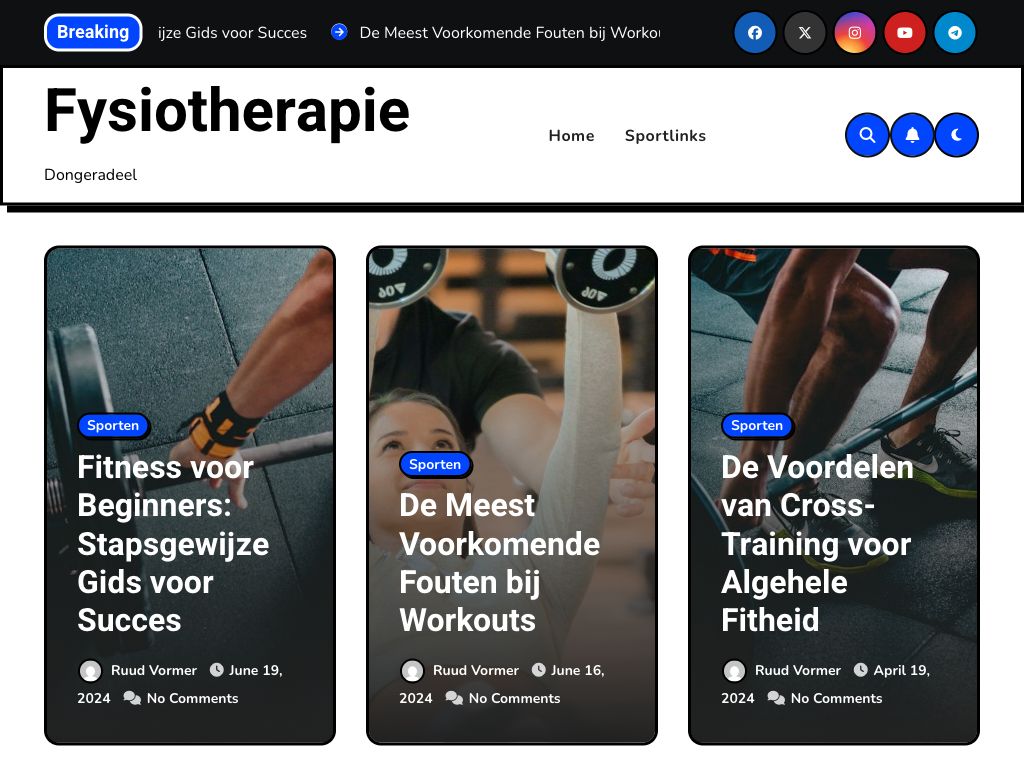Open 'Fitness voor Beginners' article title

pos(173,543)
